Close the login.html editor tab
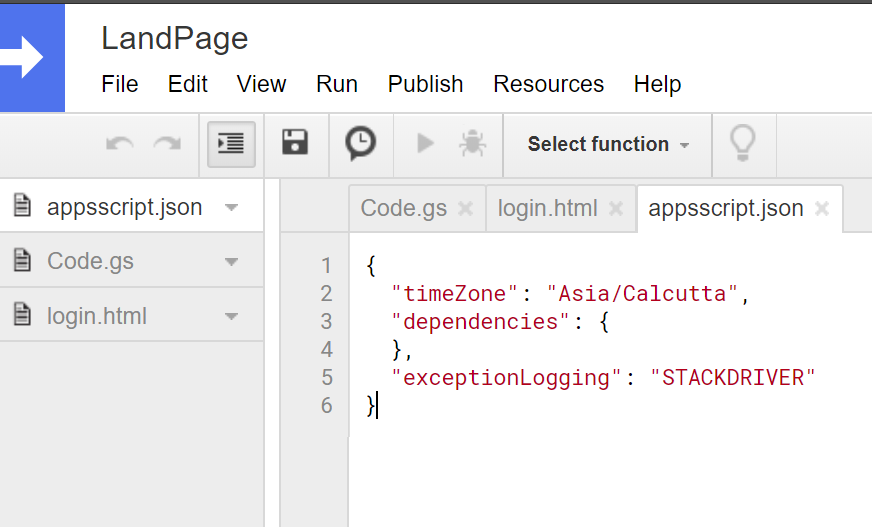Image resolution: width=872 pixels, height=527 pixels. click(x=616, y=209)
